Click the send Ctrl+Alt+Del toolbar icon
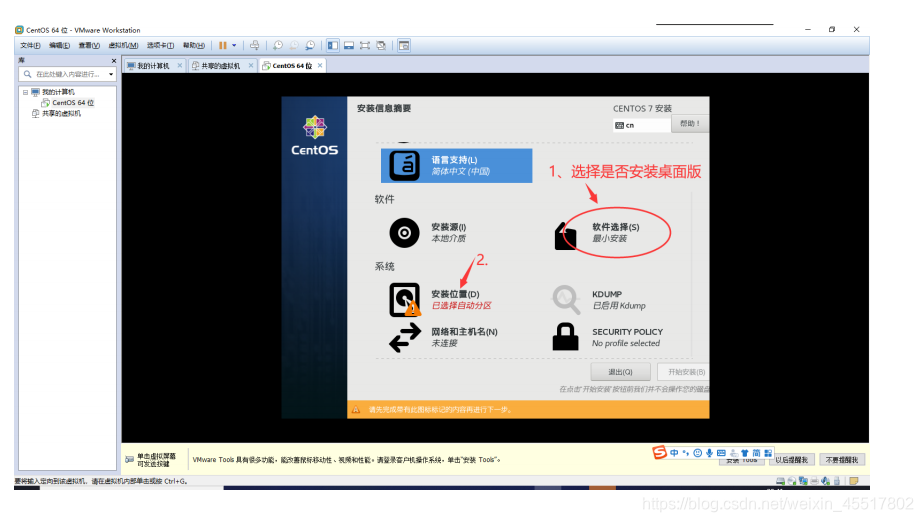 point(254,45)
